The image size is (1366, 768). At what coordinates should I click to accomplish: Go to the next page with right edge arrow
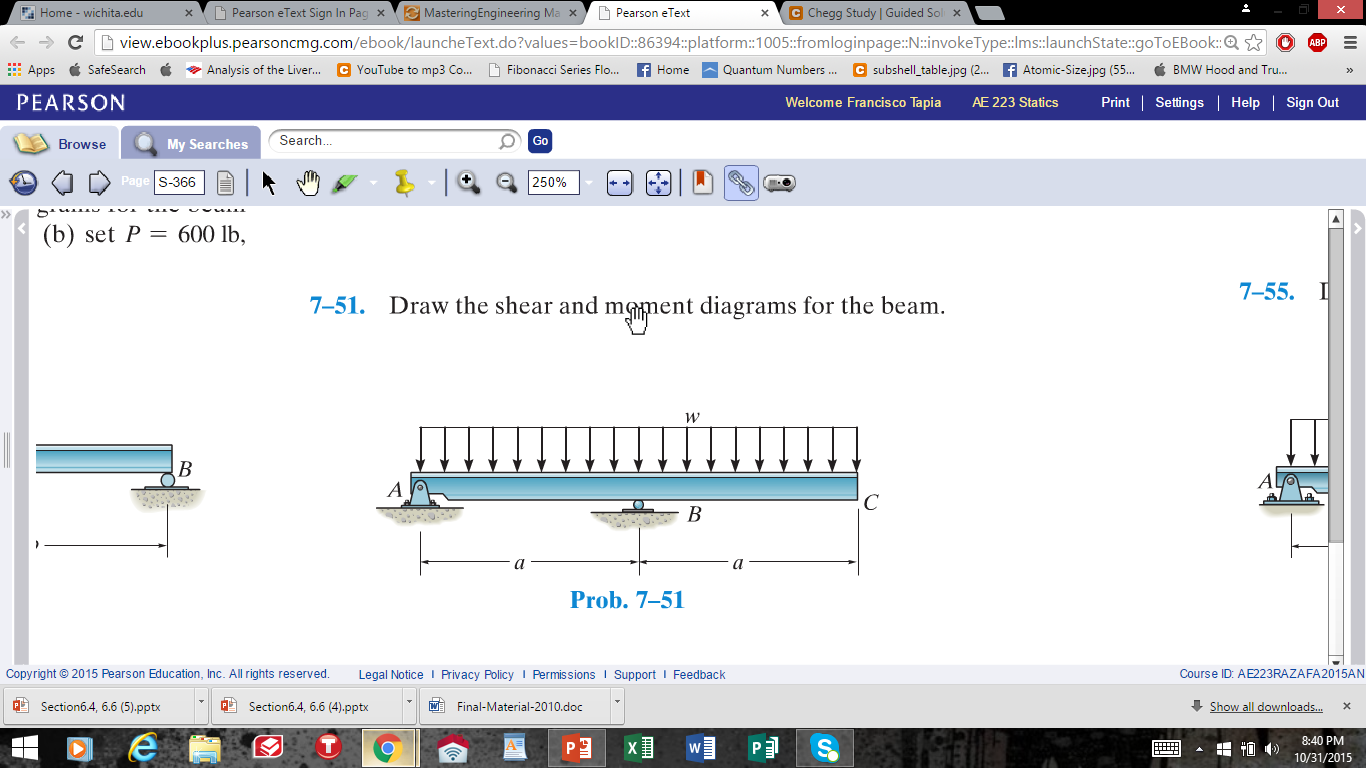(1357, 228)
